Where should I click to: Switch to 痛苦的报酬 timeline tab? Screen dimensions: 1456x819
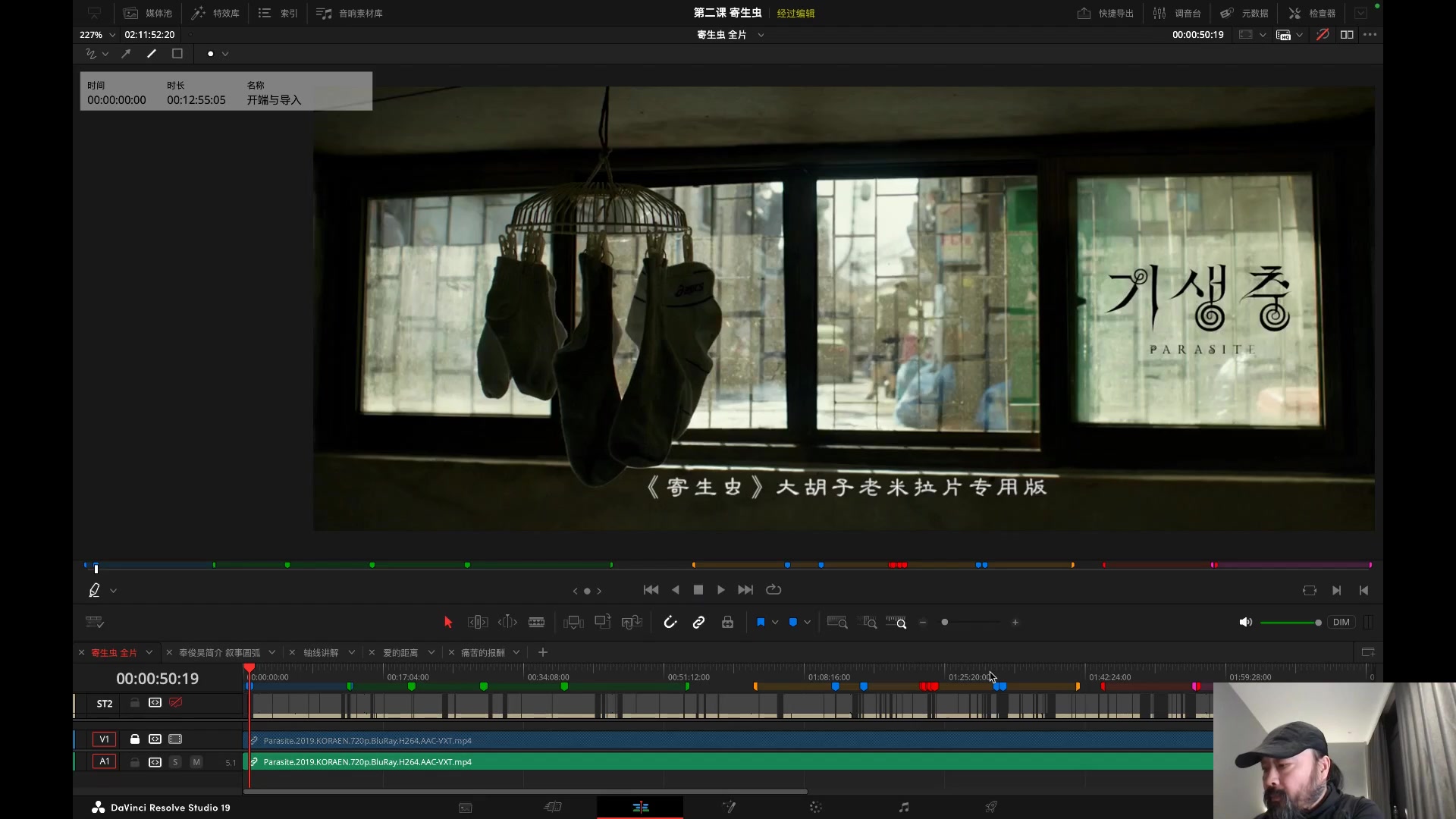point(482,653)
